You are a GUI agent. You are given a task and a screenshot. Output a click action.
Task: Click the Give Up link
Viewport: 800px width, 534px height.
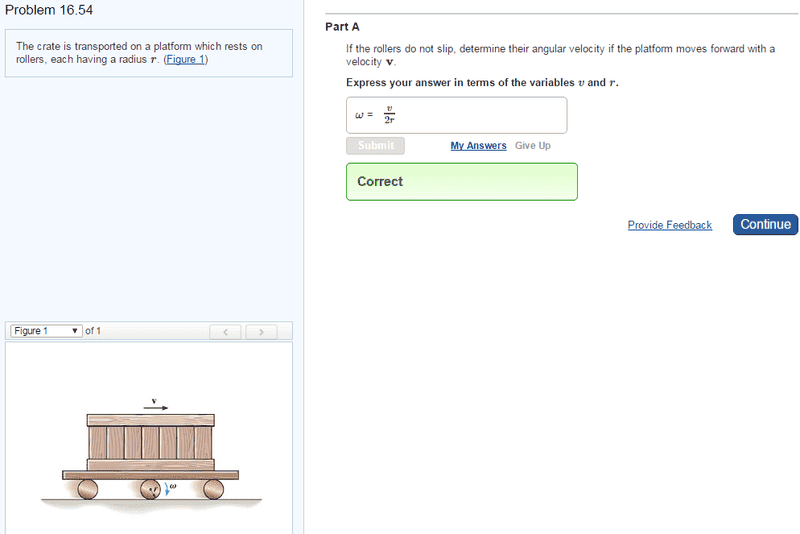click(532, 146)
